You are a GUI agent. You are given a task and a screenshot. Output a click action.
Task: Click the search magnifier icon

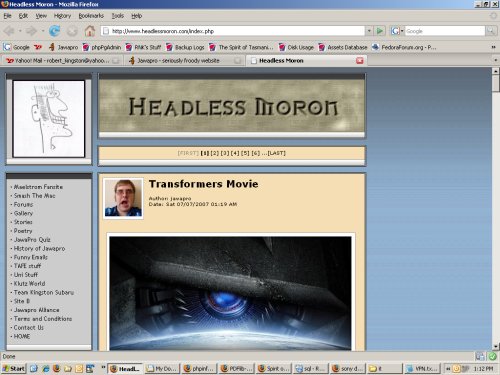pyautogui.click(x=490, y=31)
